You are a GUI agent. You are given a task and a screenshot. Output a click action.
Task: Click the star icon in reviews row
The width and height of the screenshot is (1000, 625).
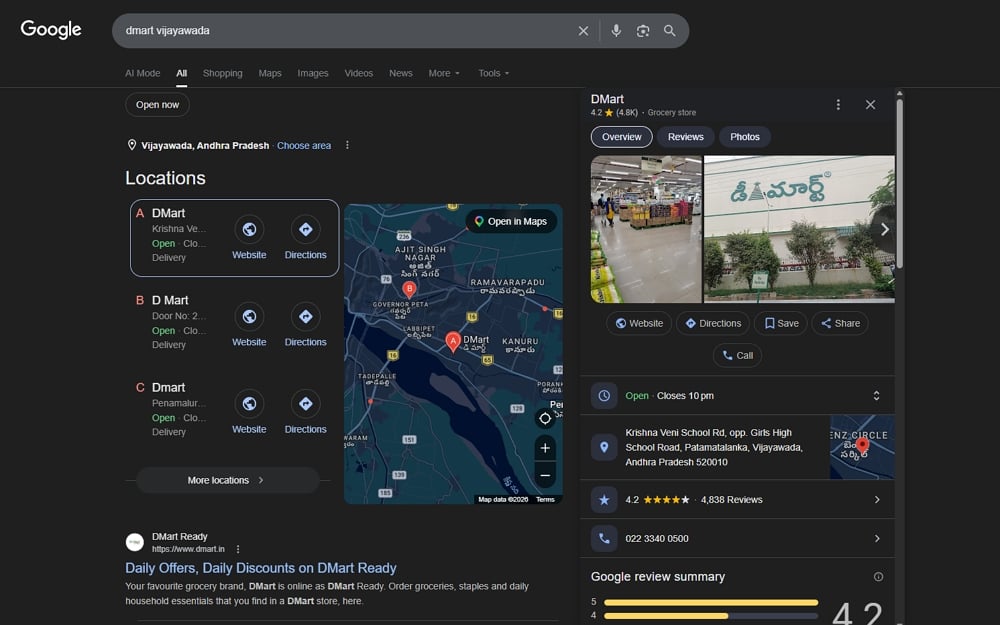click(604, 499)
